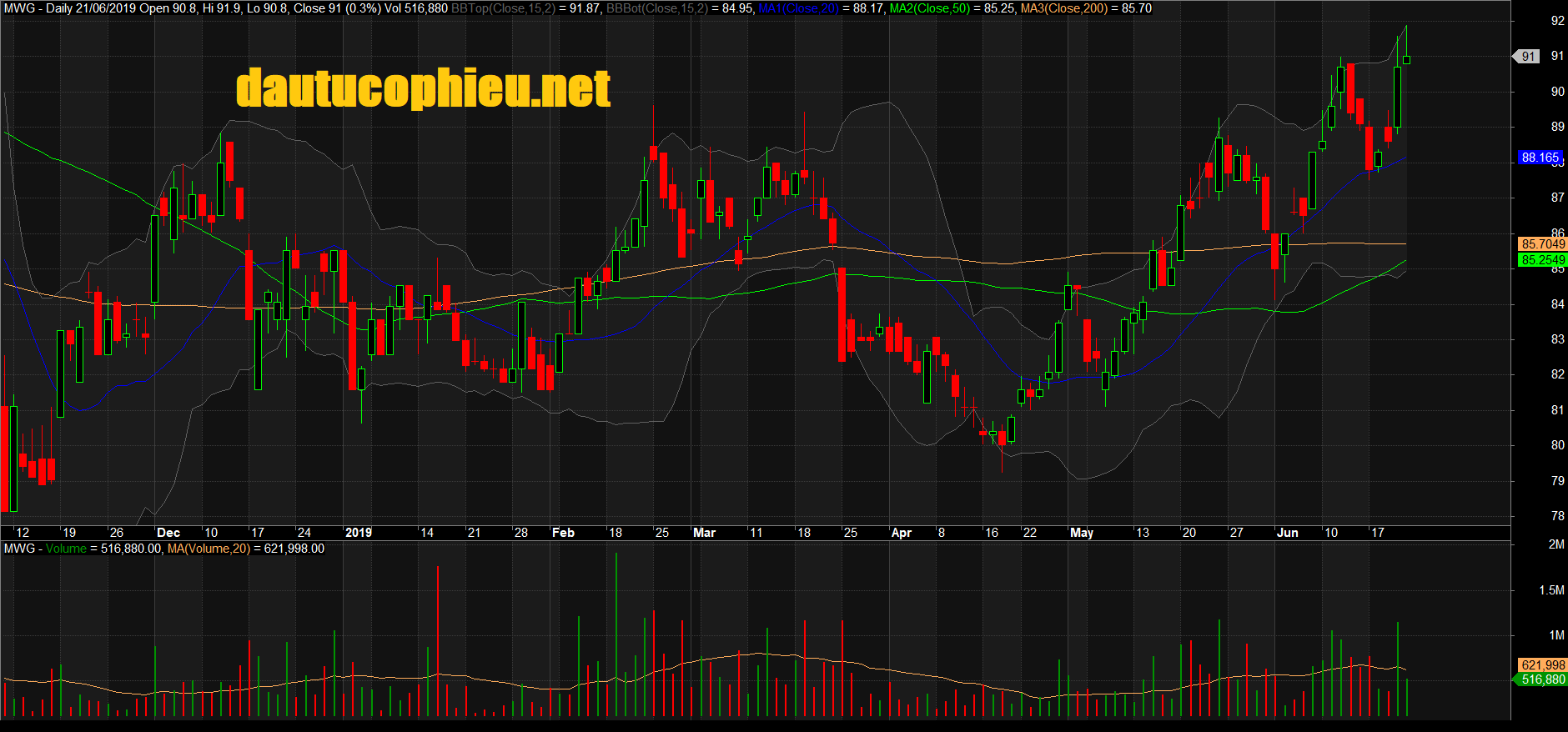This screenshot has height=732, width=1568.
Task: Click the BBBot(Close,15,2) label in header
Action: tap(656, 8)
